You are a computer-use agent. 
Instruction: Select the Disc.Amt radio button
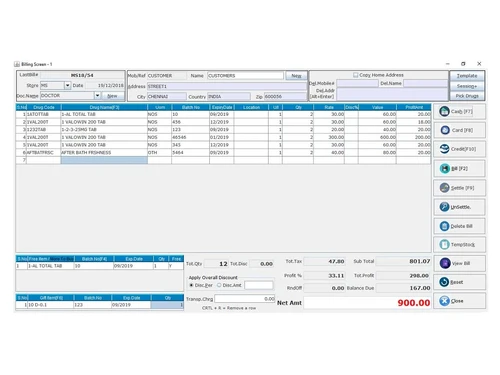(x=219, y=285)
